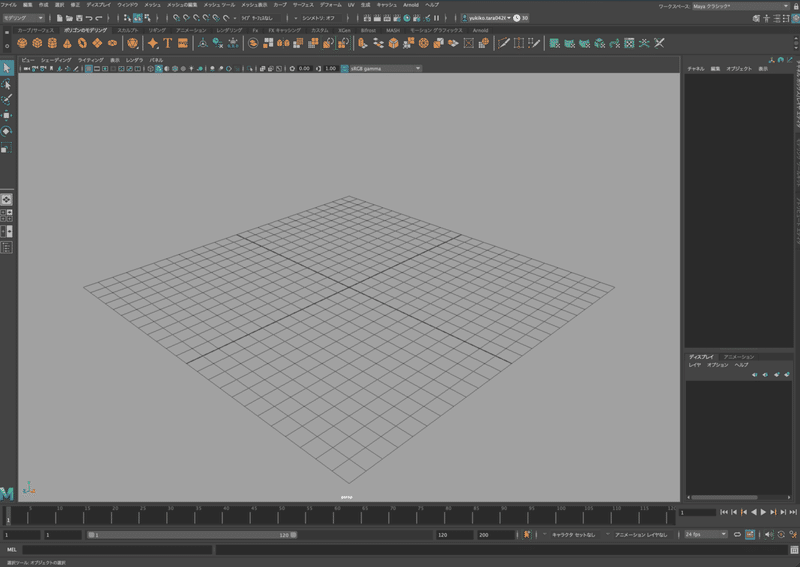Screen dimensions: 800x567
Task: Open the ウィンドウ (Window) menu
Action: click(x=127, y=5)
